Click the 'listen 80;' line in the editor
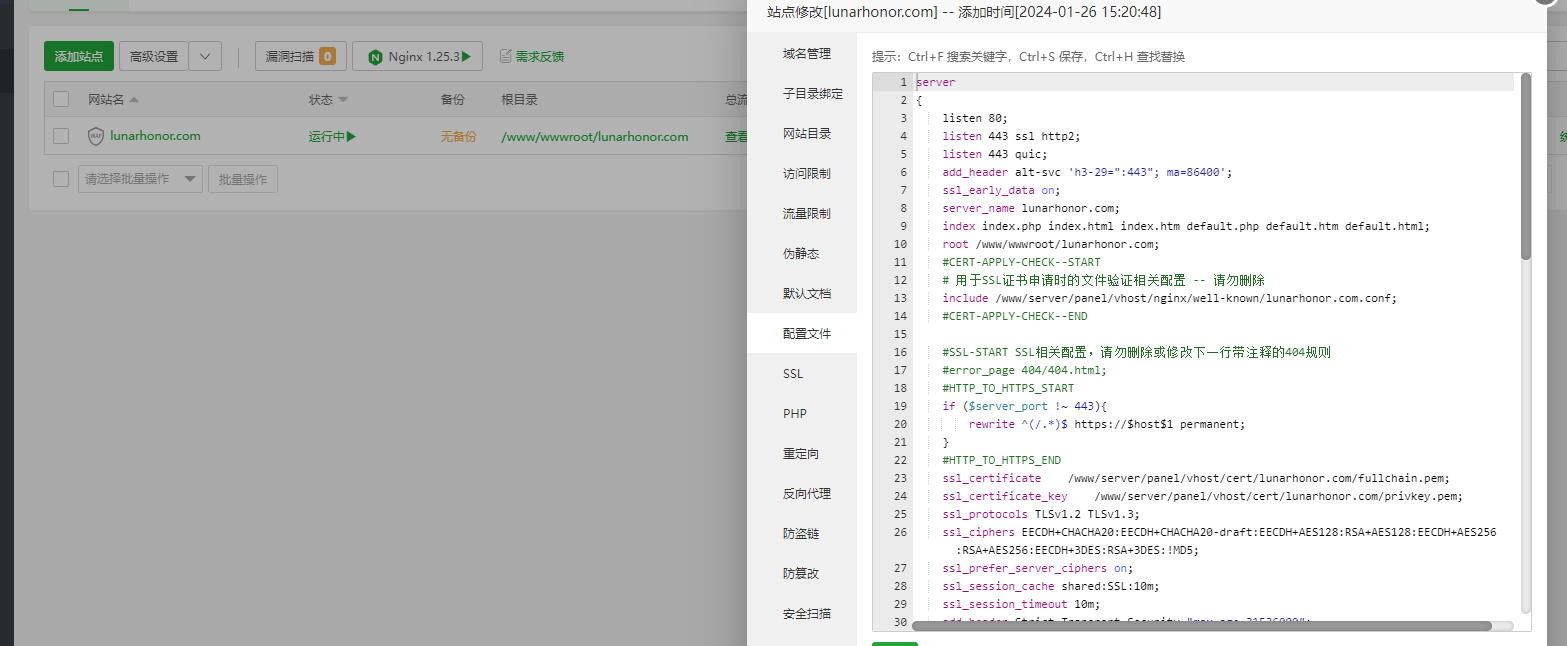1567x646 pixels. tap(975, 118)
